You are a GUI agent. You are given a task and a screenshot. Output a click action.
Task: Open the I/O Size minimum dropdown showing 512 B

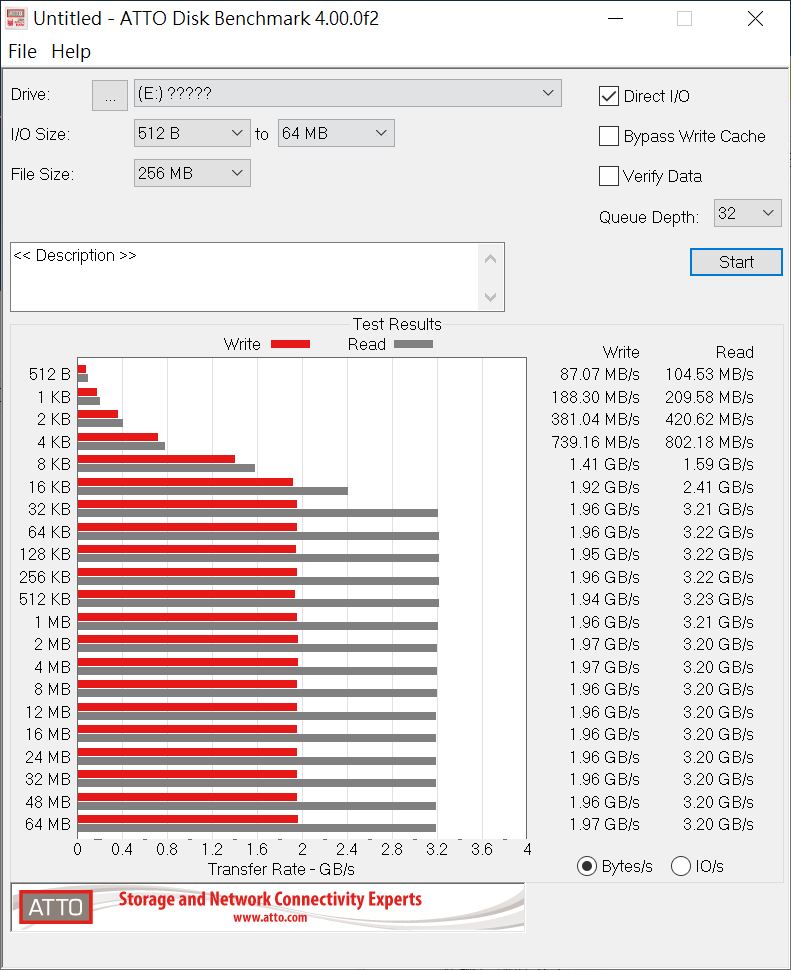coord(192,133)
